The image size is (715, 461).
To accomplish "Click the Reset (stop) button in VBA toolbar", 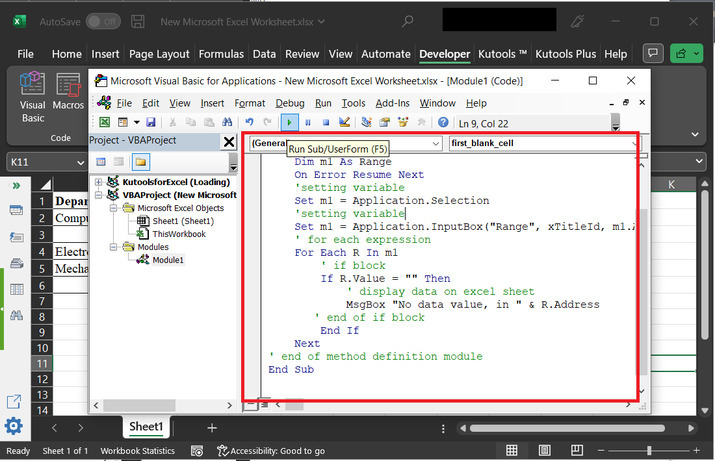I will coord(324,122).
